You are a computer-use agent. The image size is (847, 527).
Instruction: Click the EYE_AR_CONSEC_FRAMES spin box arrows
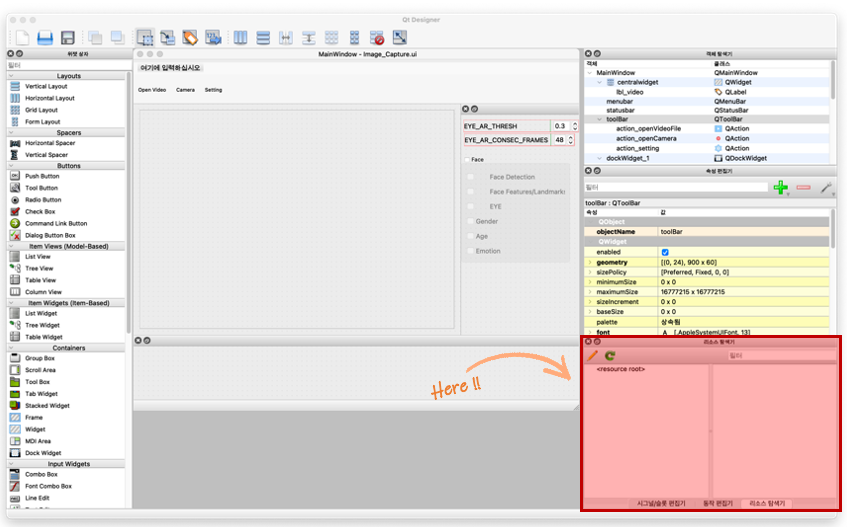570,140
